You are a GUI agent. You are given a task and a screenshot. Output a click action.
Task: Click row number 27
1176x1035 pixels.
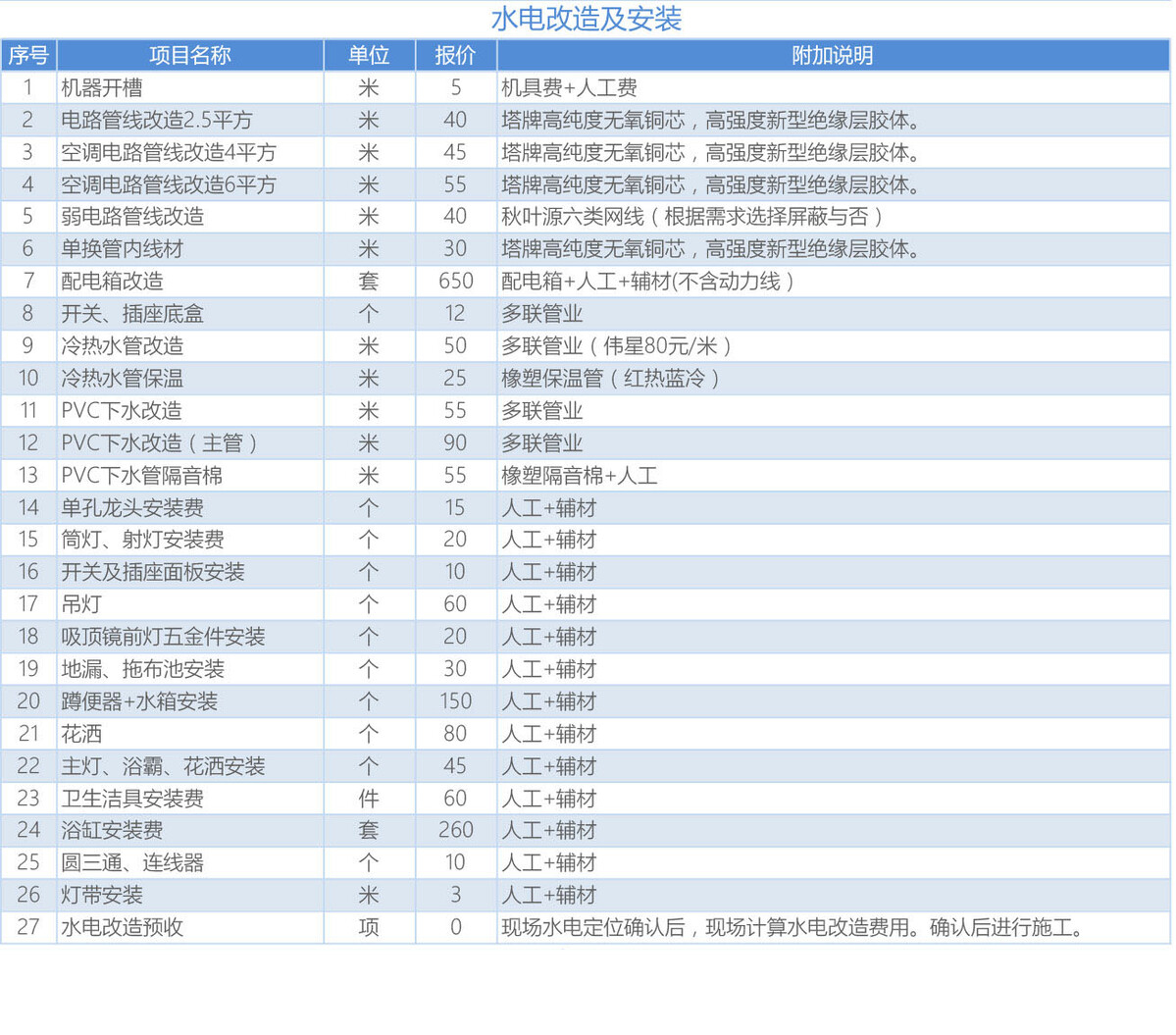tap(28, 928)
